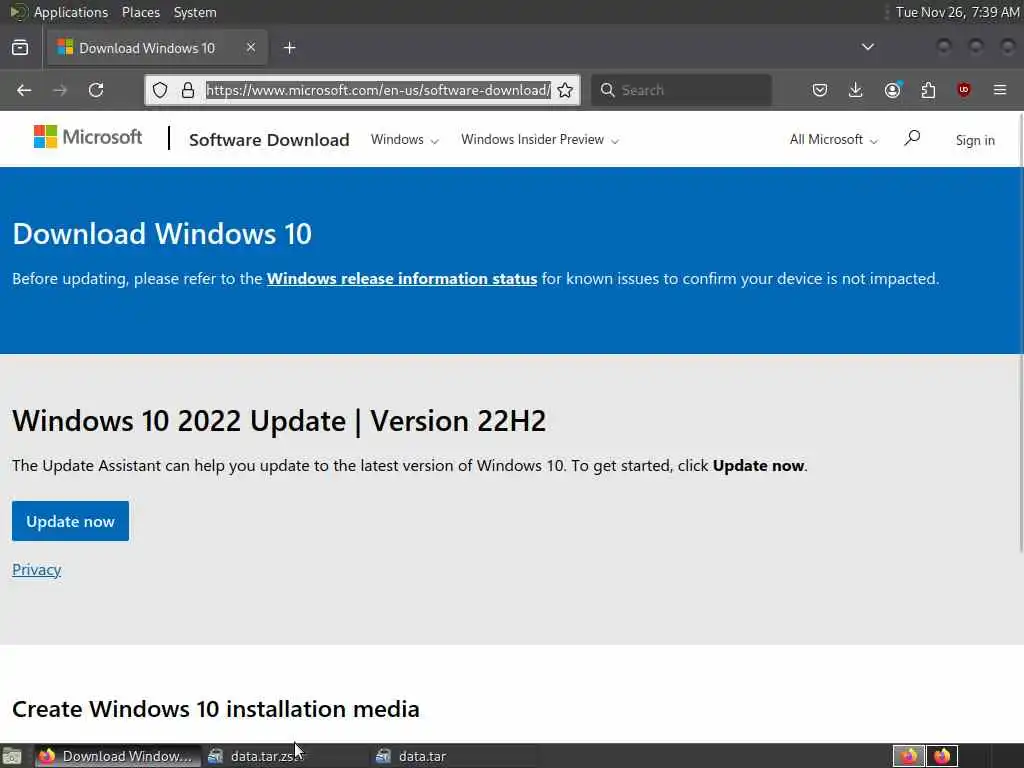Expand the Windows Insider Preview menu
The width and height of the screenshot is (1024, 768).
[x=539, y=140]
